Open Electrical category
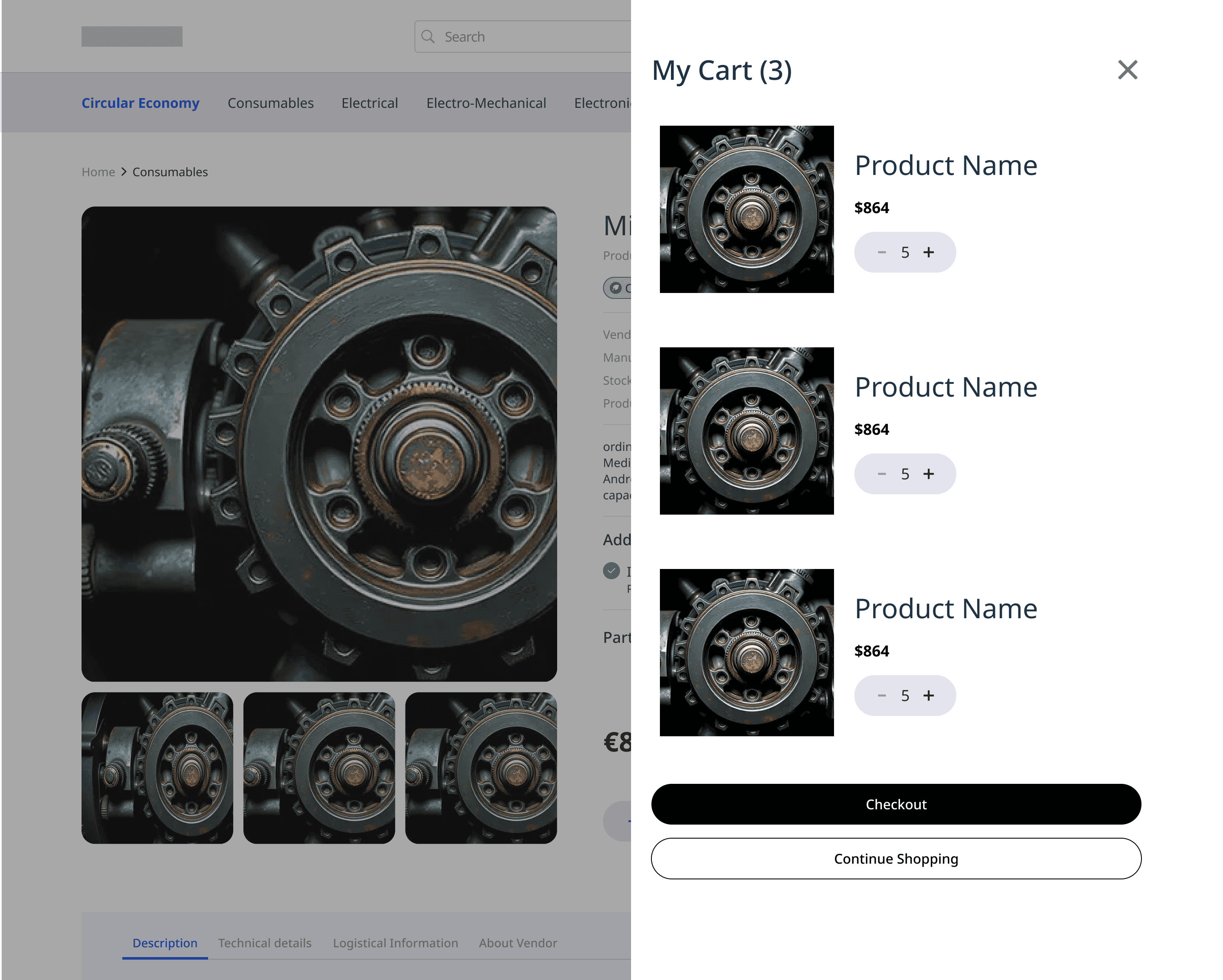The width and height of the screenshot is (1223, 980). tap(370, 103)
